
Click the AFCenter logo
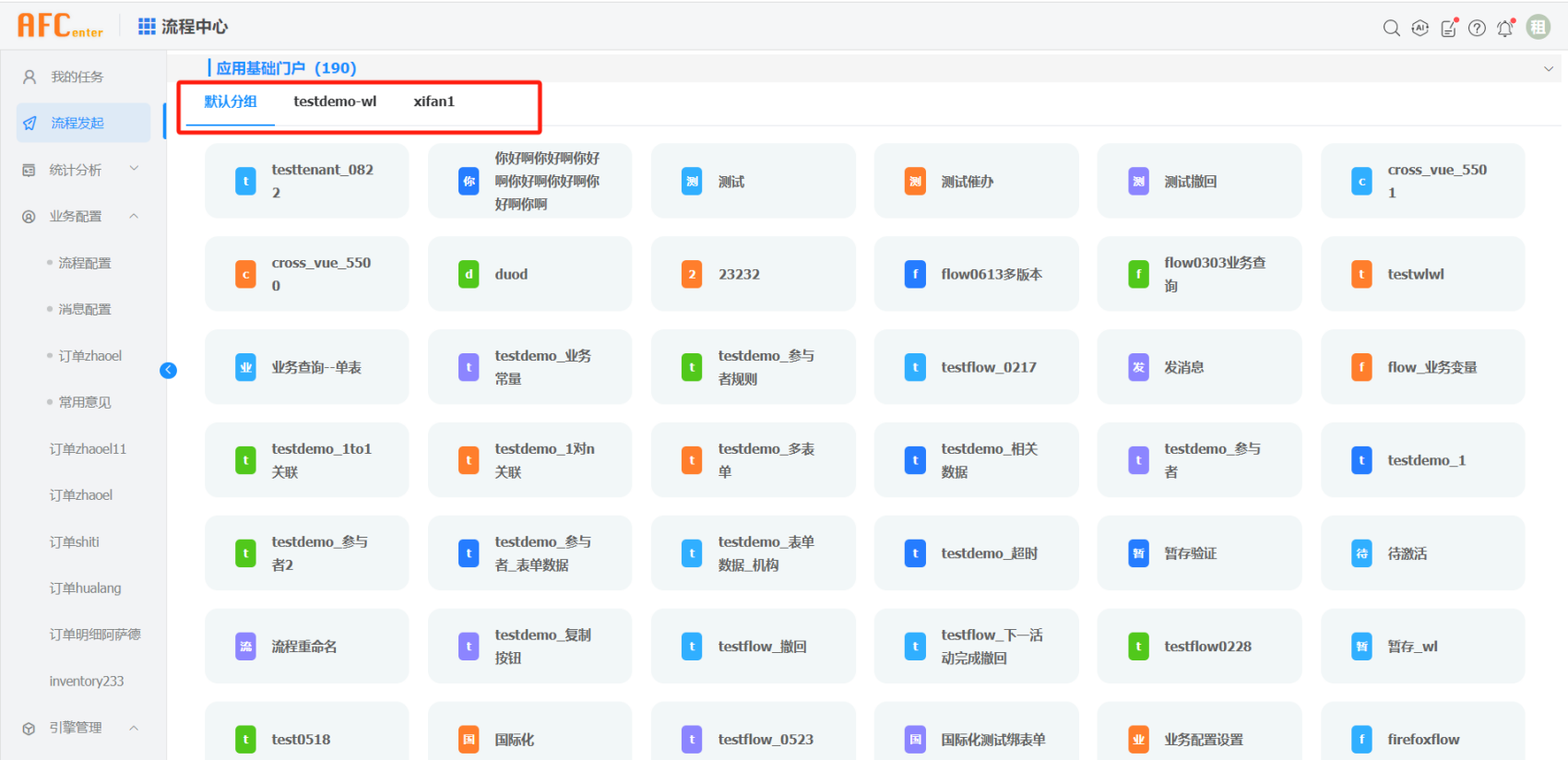point(60,26)
